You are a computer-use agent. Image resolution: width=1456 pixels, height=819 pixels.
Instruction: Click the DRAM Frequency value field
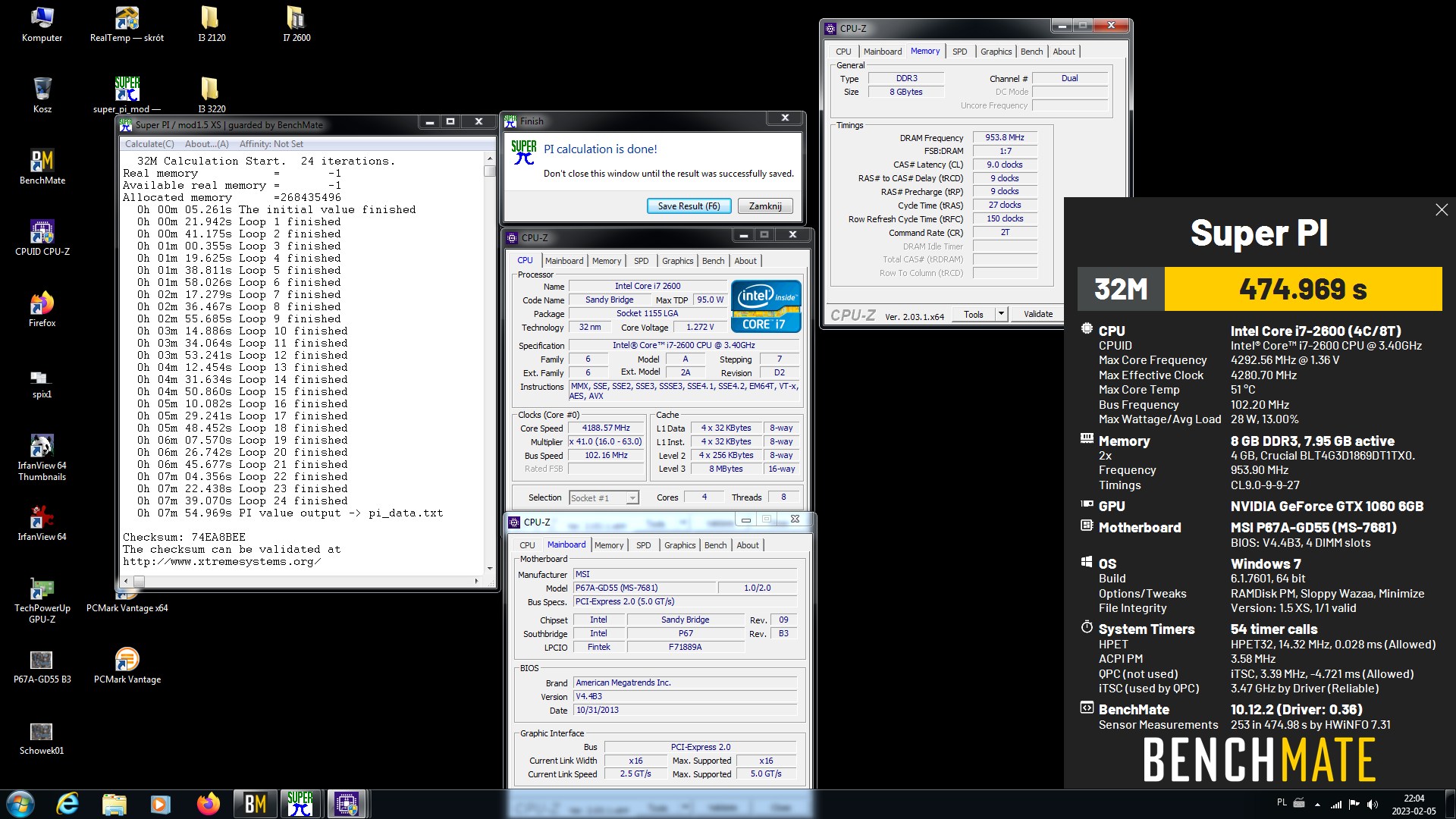click(1005, 138)
